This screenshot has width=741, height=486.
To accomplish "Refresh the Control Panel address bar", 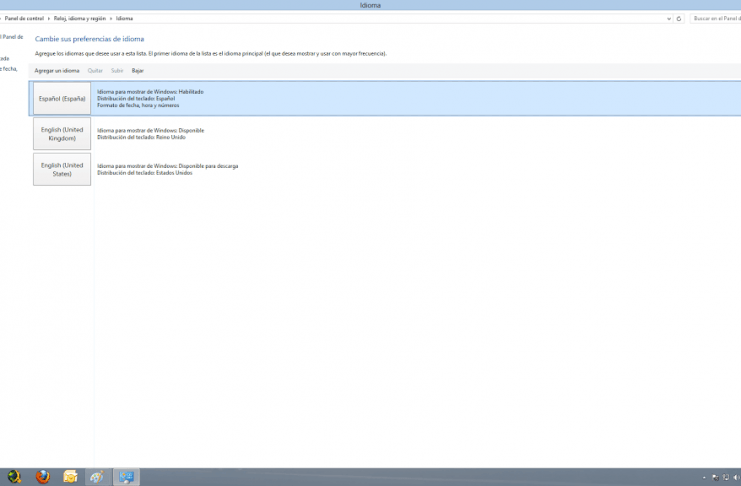I will tap(679, 18).
